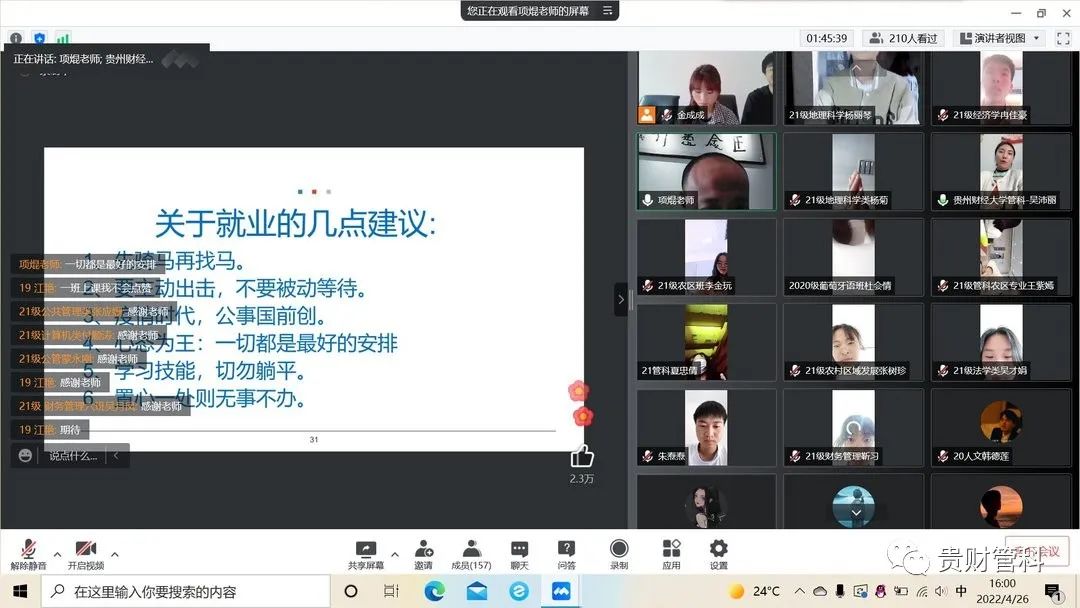Viewport: 1080px width, 608px height.
Task: Turn on the camera (开启视频)
Action: [x=85, y=553]
